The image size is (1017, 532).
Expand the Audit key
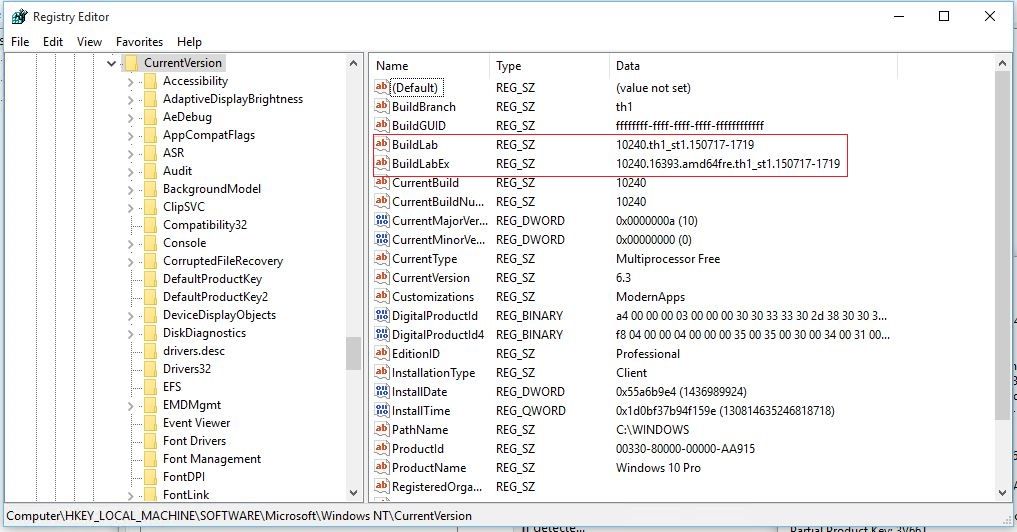(130, 172)
